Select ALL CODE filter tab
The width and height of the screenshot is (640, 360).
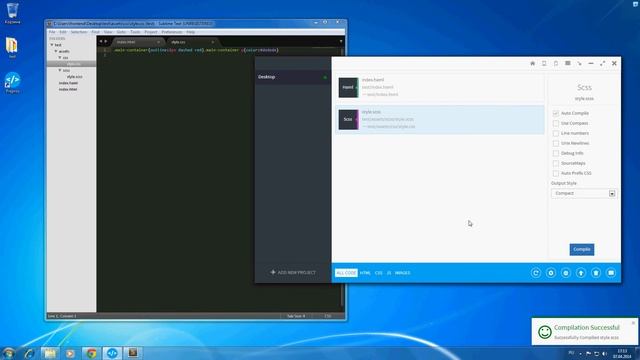[346, 273]
